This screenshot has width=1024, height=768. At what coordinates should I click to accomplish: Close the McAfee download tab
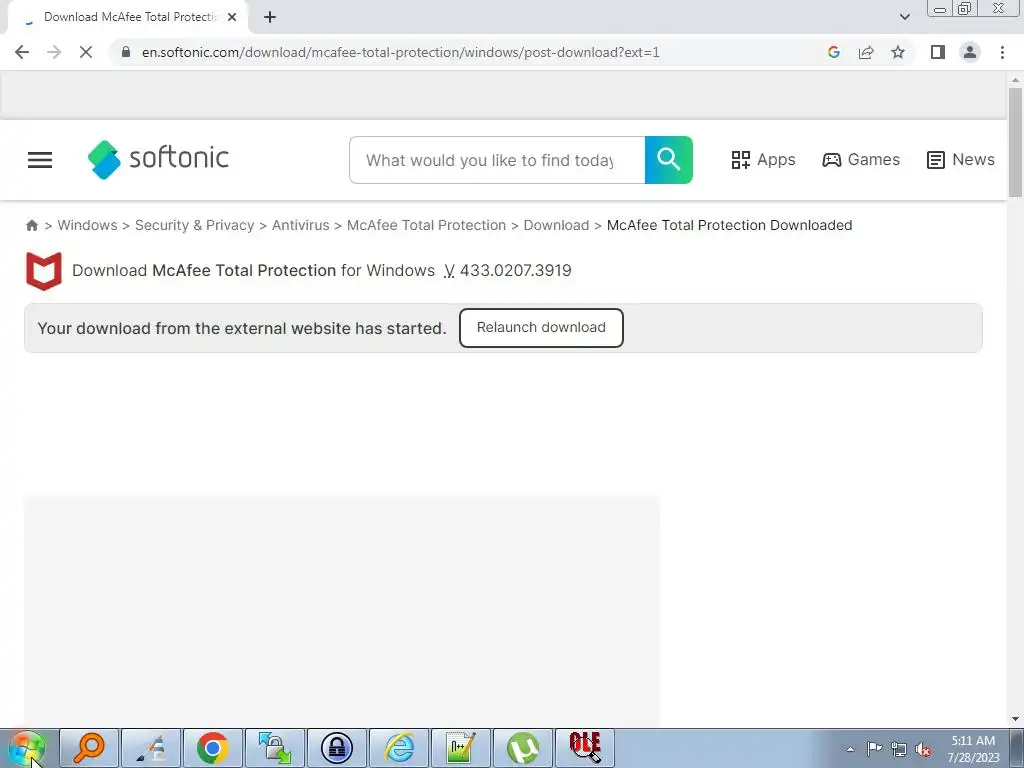tap(232, 18)
